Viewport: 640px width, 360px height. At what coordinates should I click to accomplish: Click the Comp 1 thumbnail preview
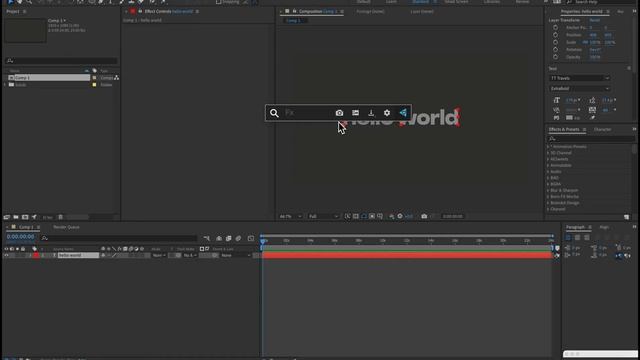click(25, 30)
